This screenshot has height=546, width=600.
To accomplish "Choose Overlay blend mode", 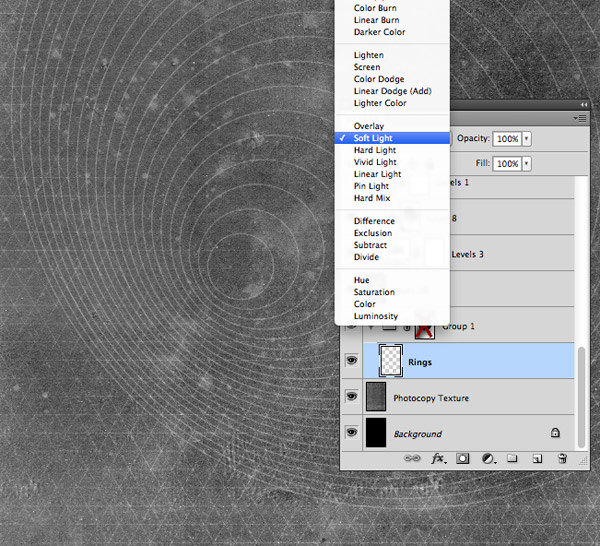I will [x=368, y=126].
